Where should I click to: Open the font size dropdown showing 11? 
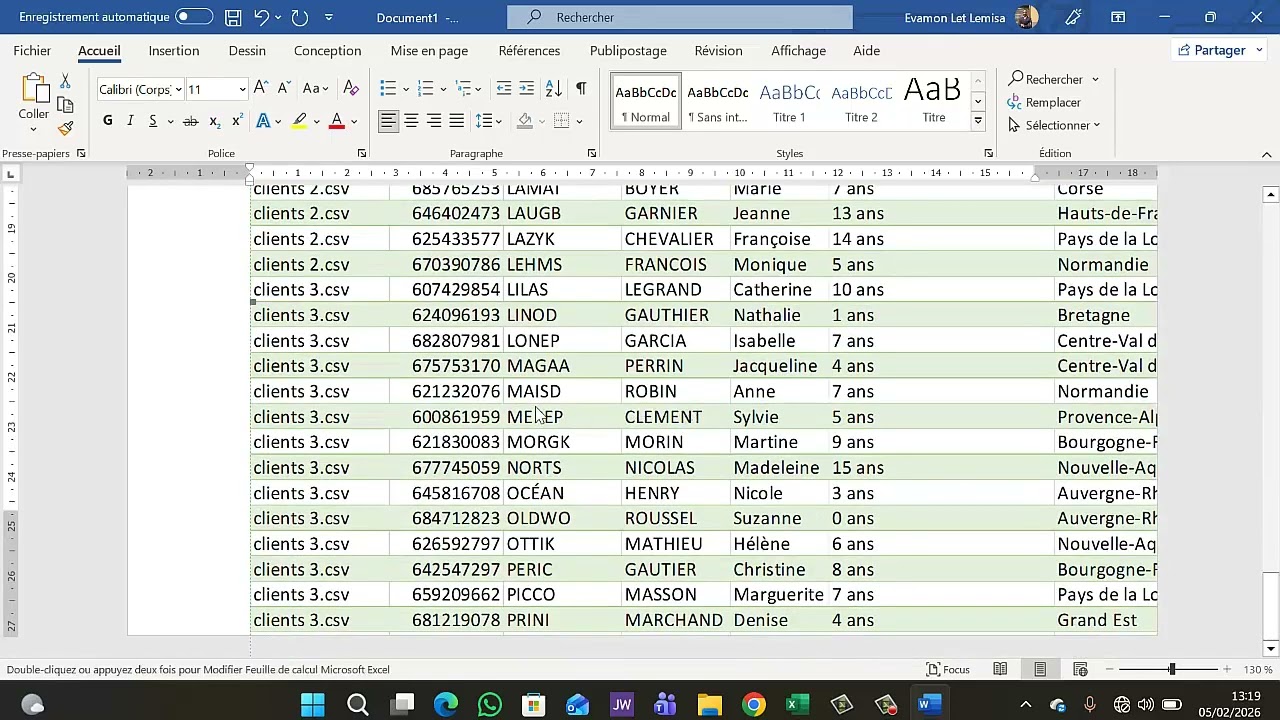pos(242,90)
